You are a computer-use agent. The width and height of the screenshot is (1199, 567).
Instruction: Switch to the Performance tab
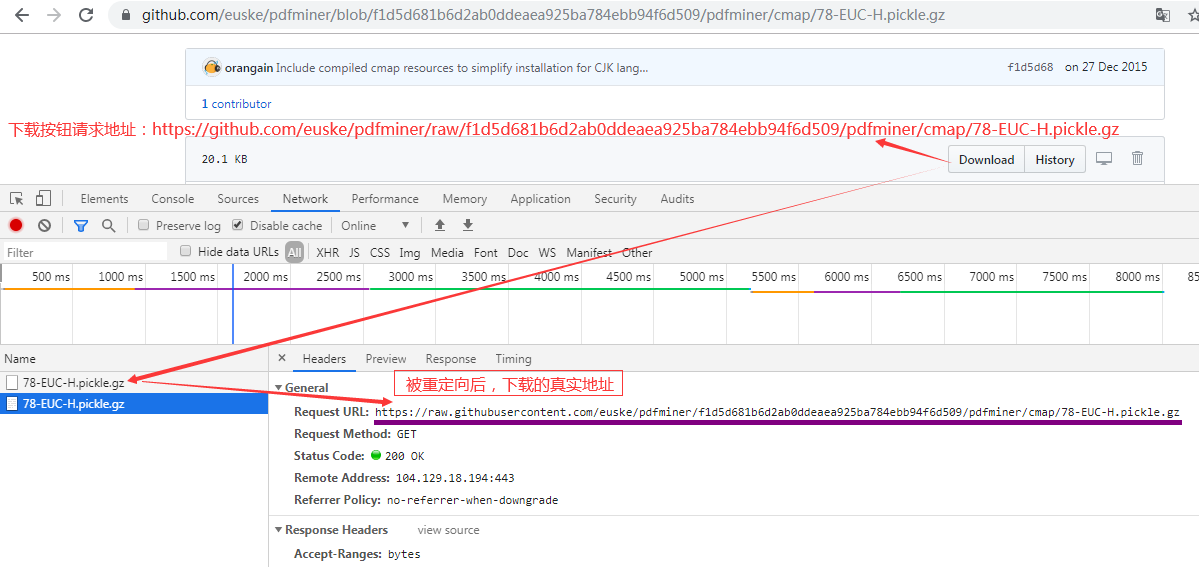(385, 199)
